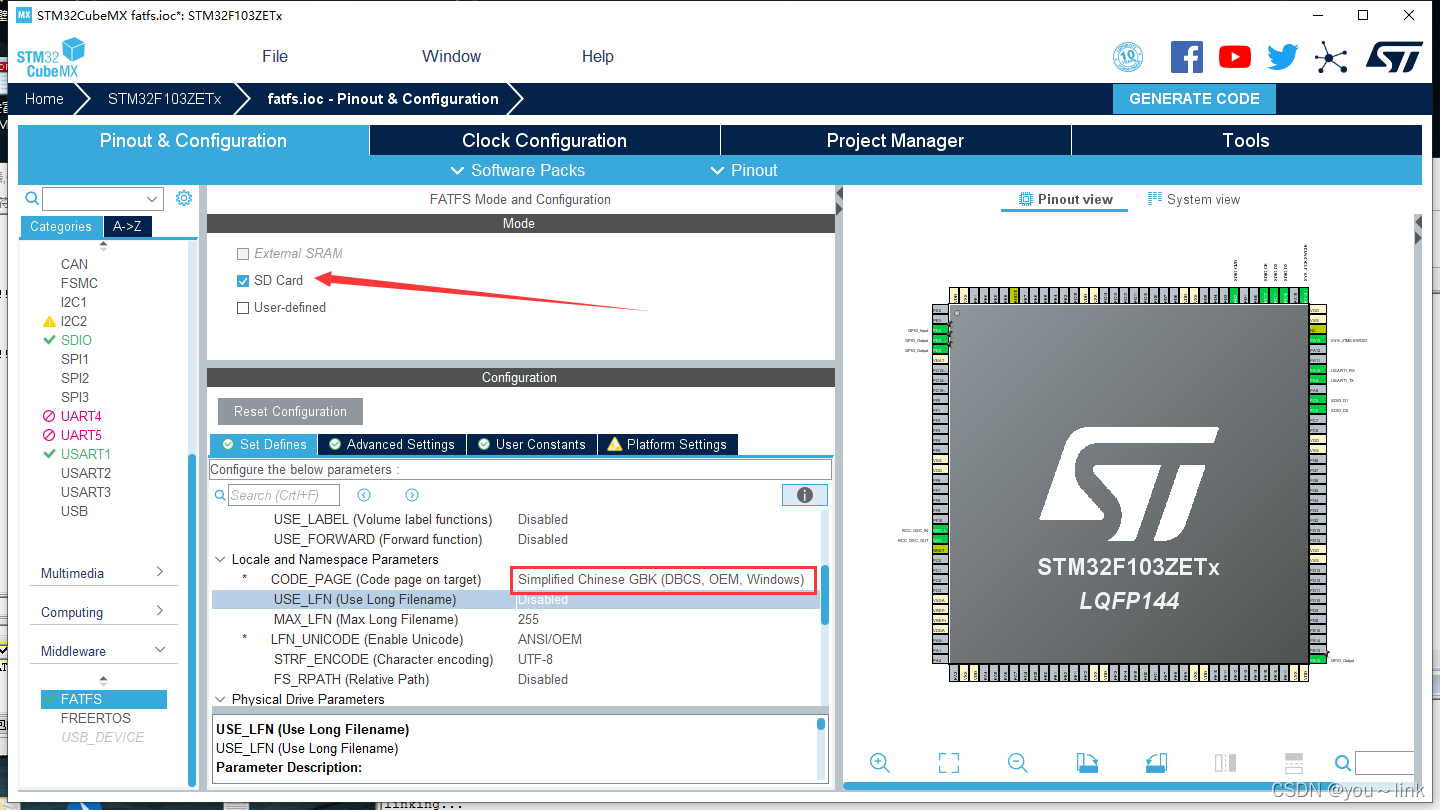Viewport: 1440px width, 810px height.
Task: Open Advanced Settings tab
Action: [x=392, y=444]
